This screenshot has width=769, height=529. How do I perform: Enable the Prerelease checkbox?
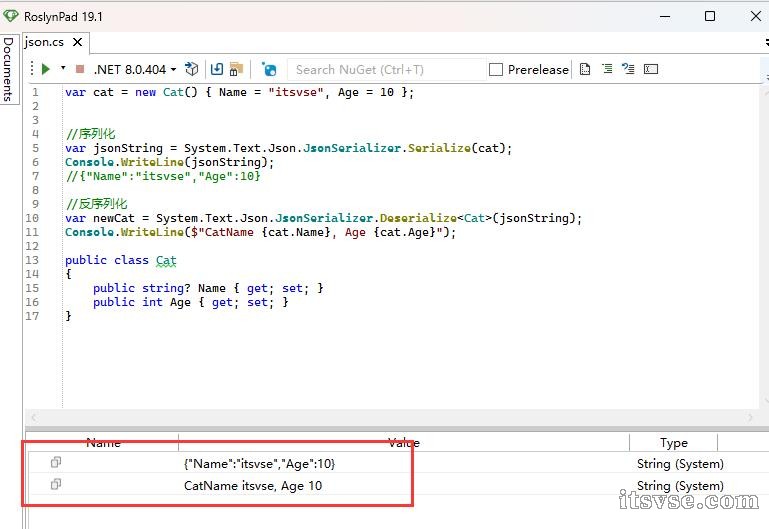[496, 70]
